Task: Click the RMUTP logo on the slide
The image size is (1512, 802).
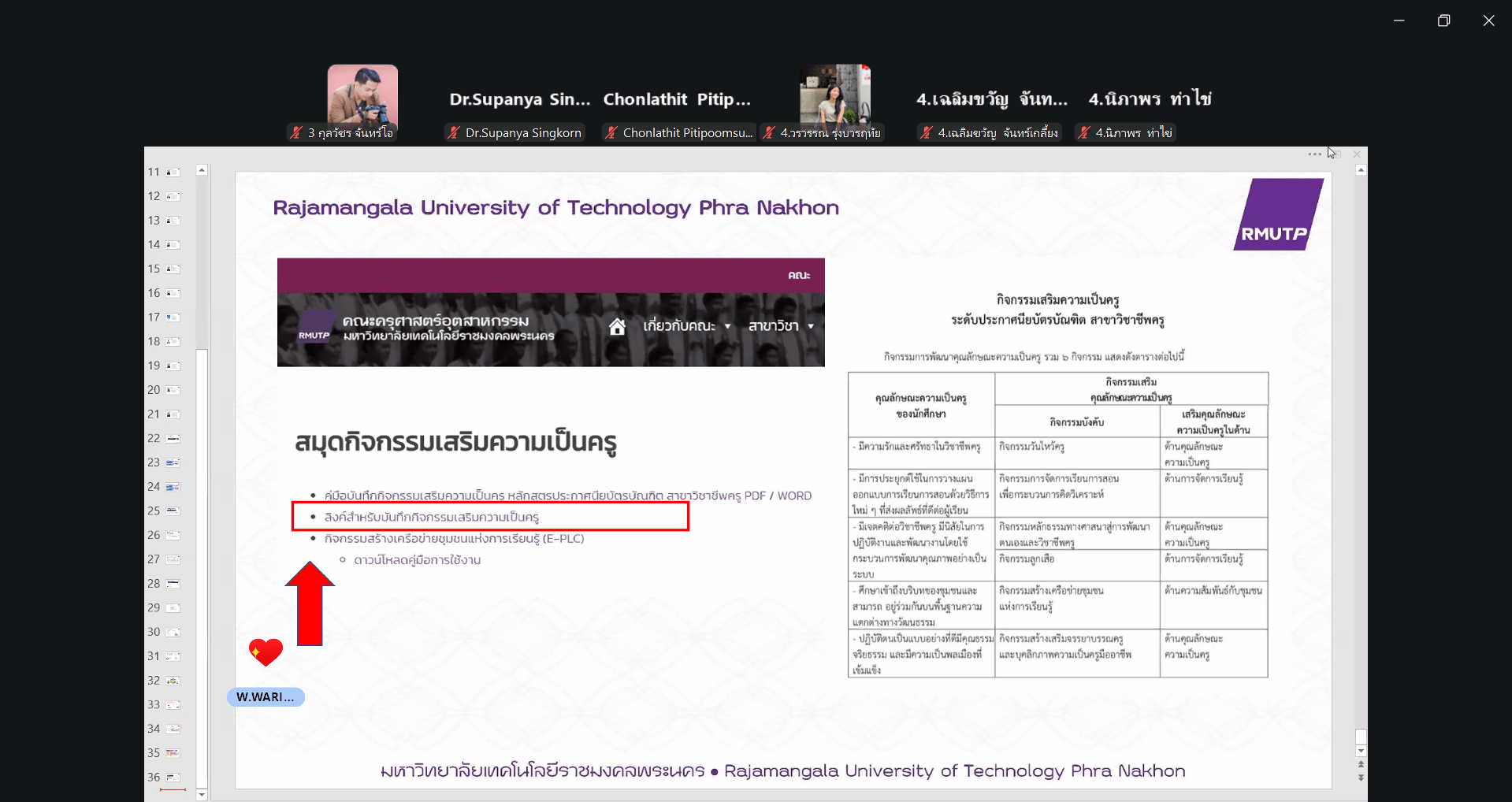Action: click(x=1277, y=215)
